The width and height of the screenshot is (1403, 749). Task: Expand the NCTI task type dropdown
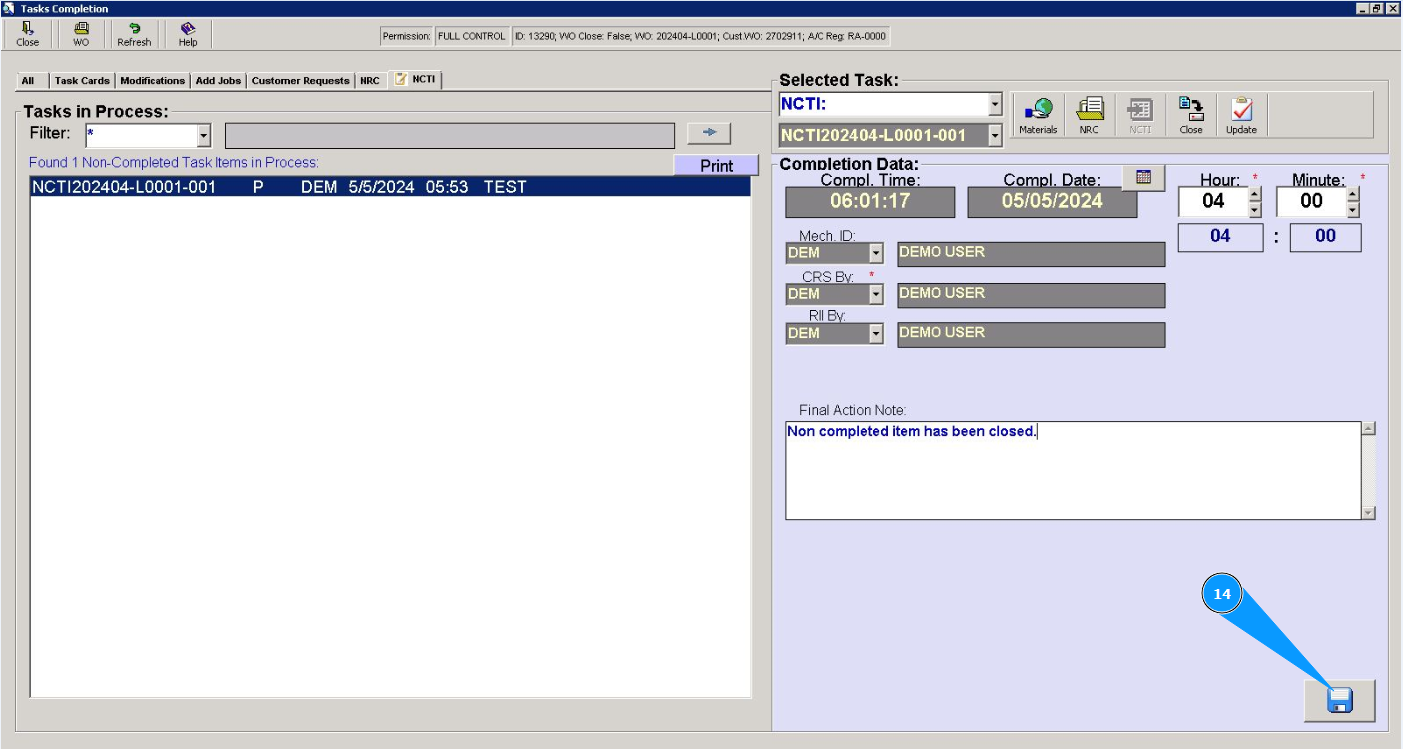click(994, 104)
